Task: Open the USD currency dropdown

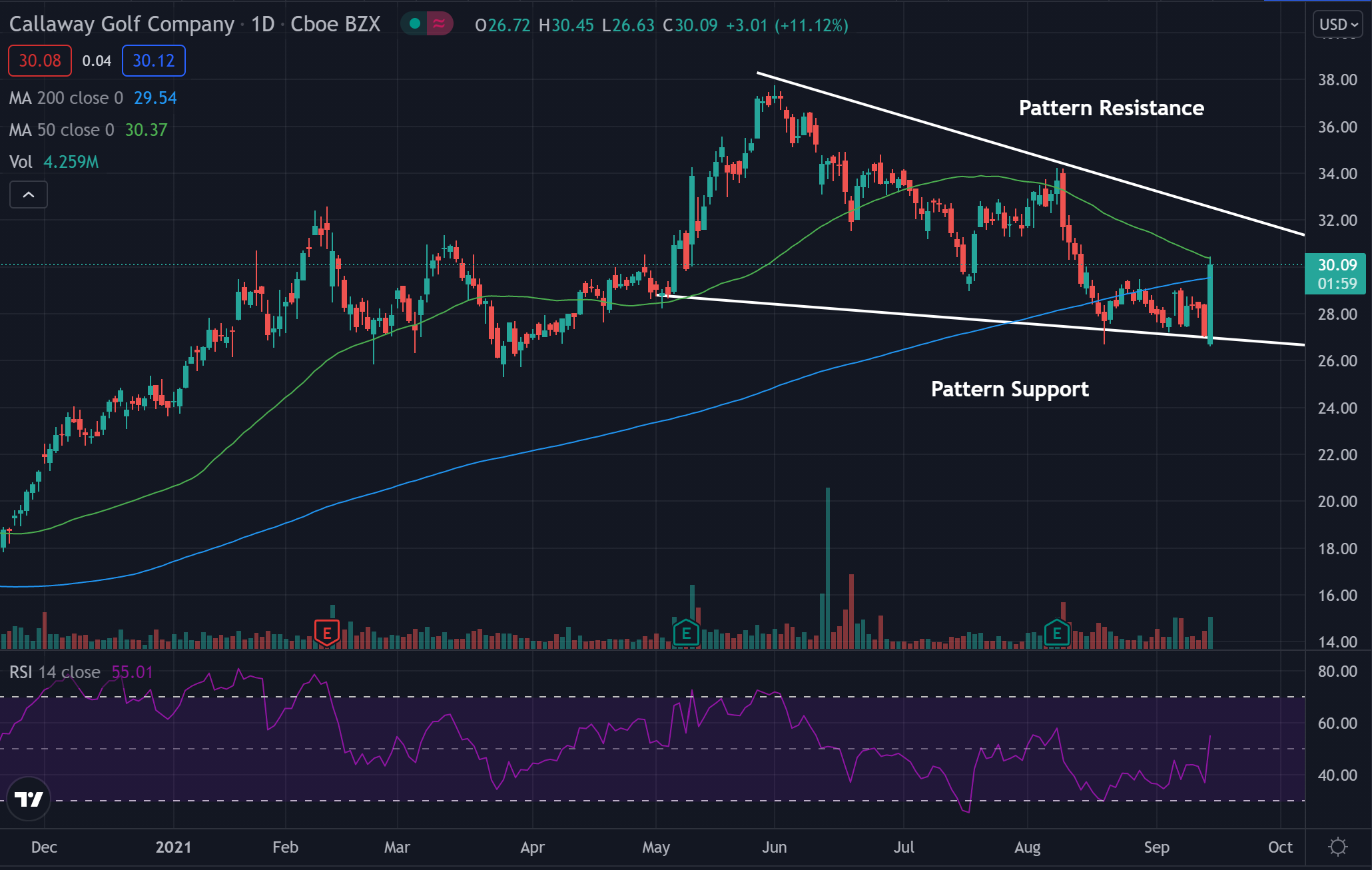Action: tap(1338, 25)
